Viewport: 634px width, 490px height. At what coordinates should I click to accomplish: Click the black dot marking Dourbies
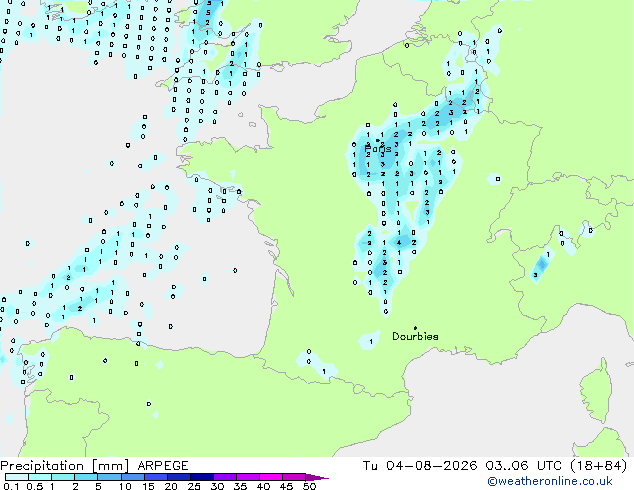coord(415,328)
